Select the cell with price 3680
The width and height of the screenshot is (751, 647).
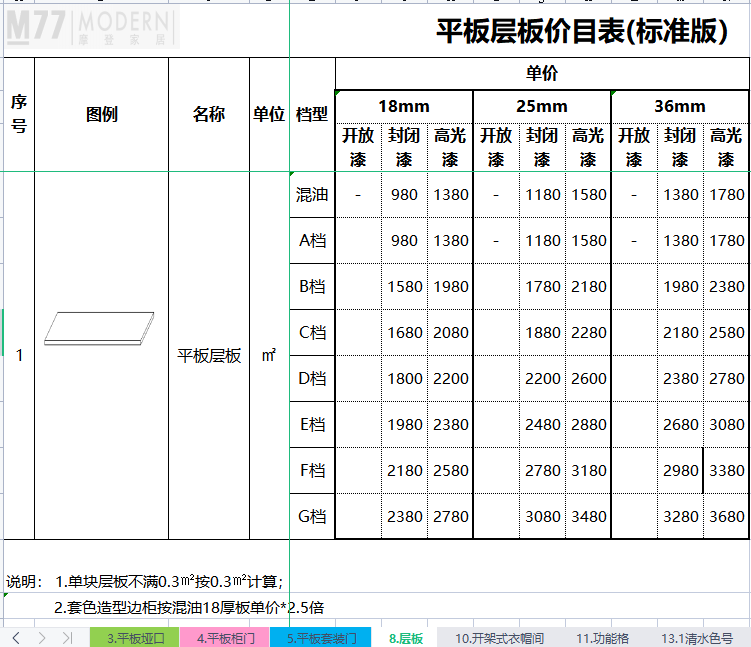pos(726,517)
